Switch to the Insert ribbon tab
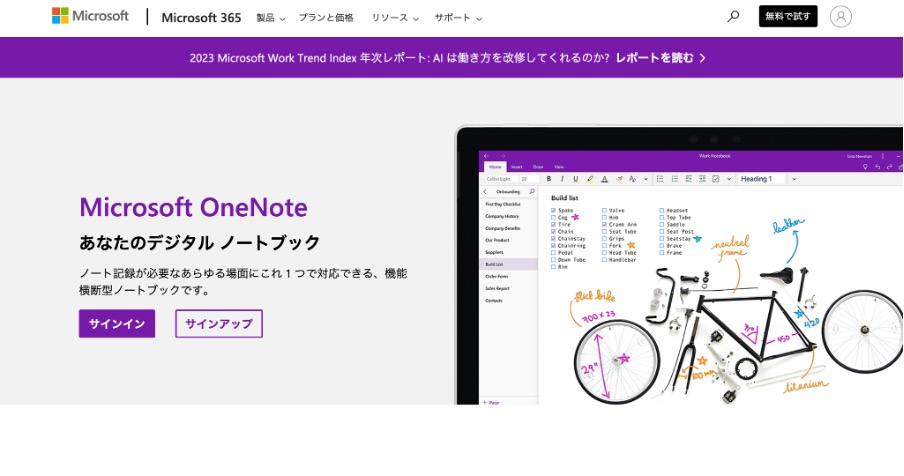The image size is (904, 476). (x=517, y=167)
